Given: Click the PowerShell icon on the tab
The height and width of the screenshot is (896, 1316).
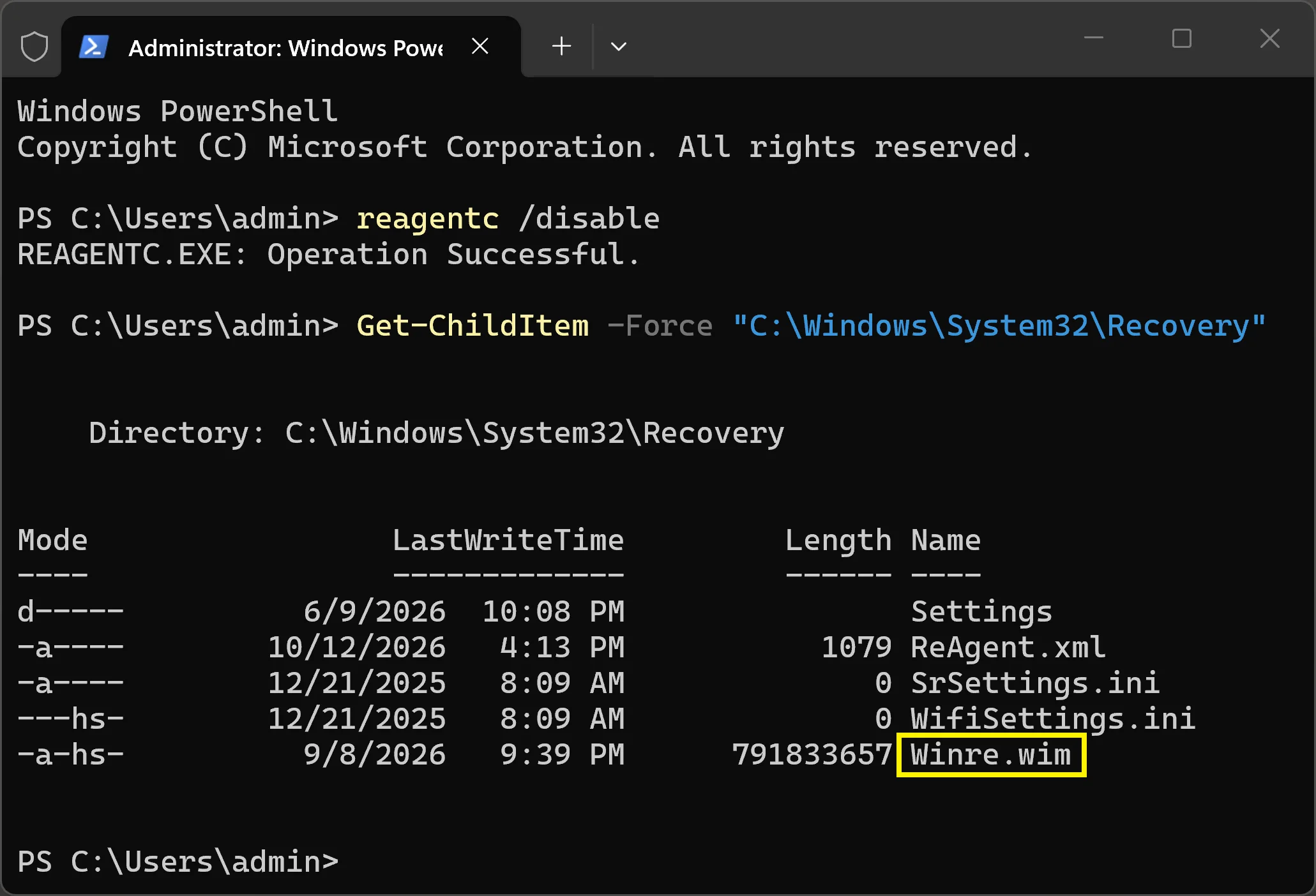Looking at the screenshot, I should click(x=93, y=47).
